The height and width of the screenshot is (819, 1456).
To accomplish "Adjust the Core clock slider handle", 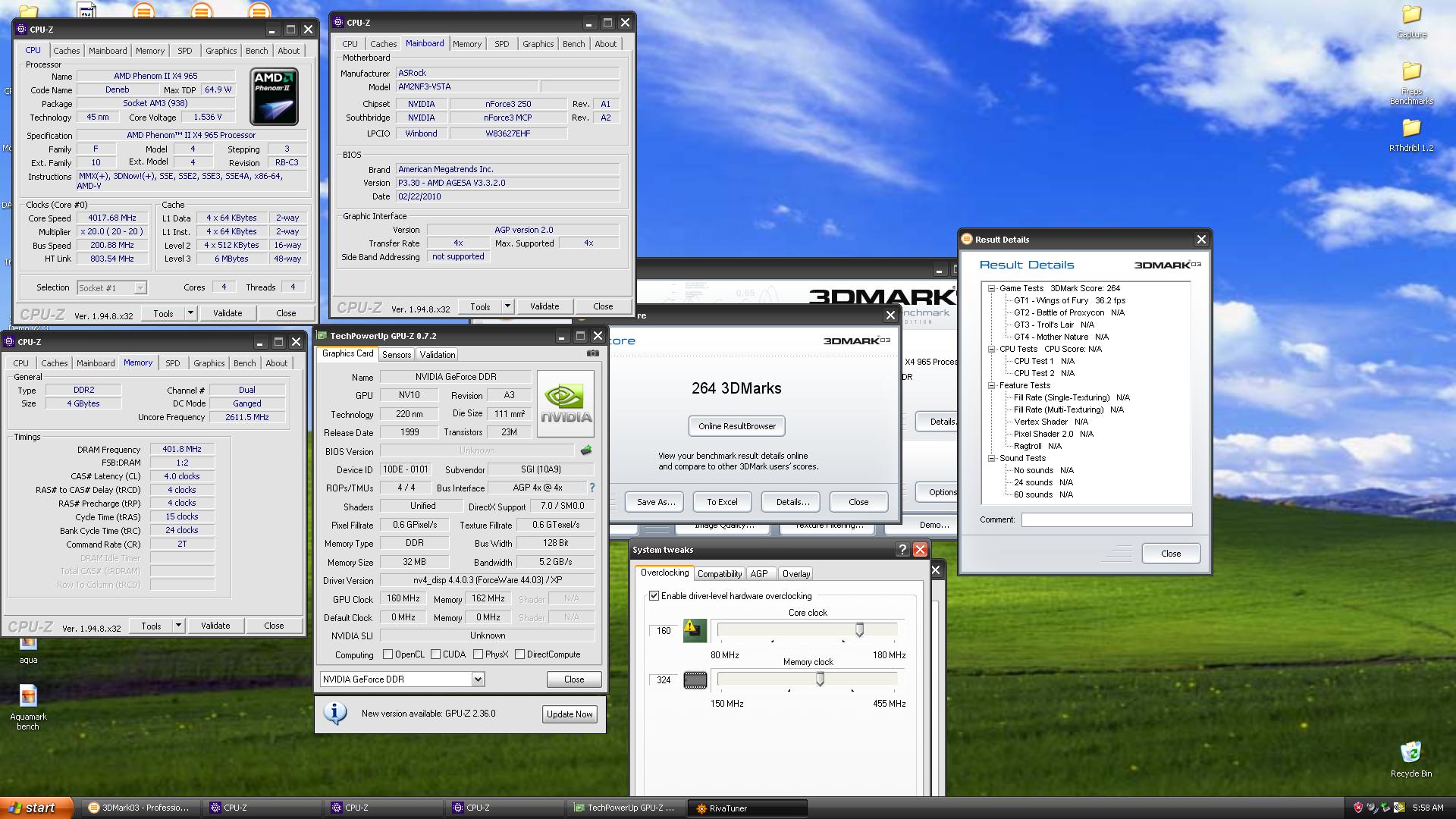I will point(859,630).
